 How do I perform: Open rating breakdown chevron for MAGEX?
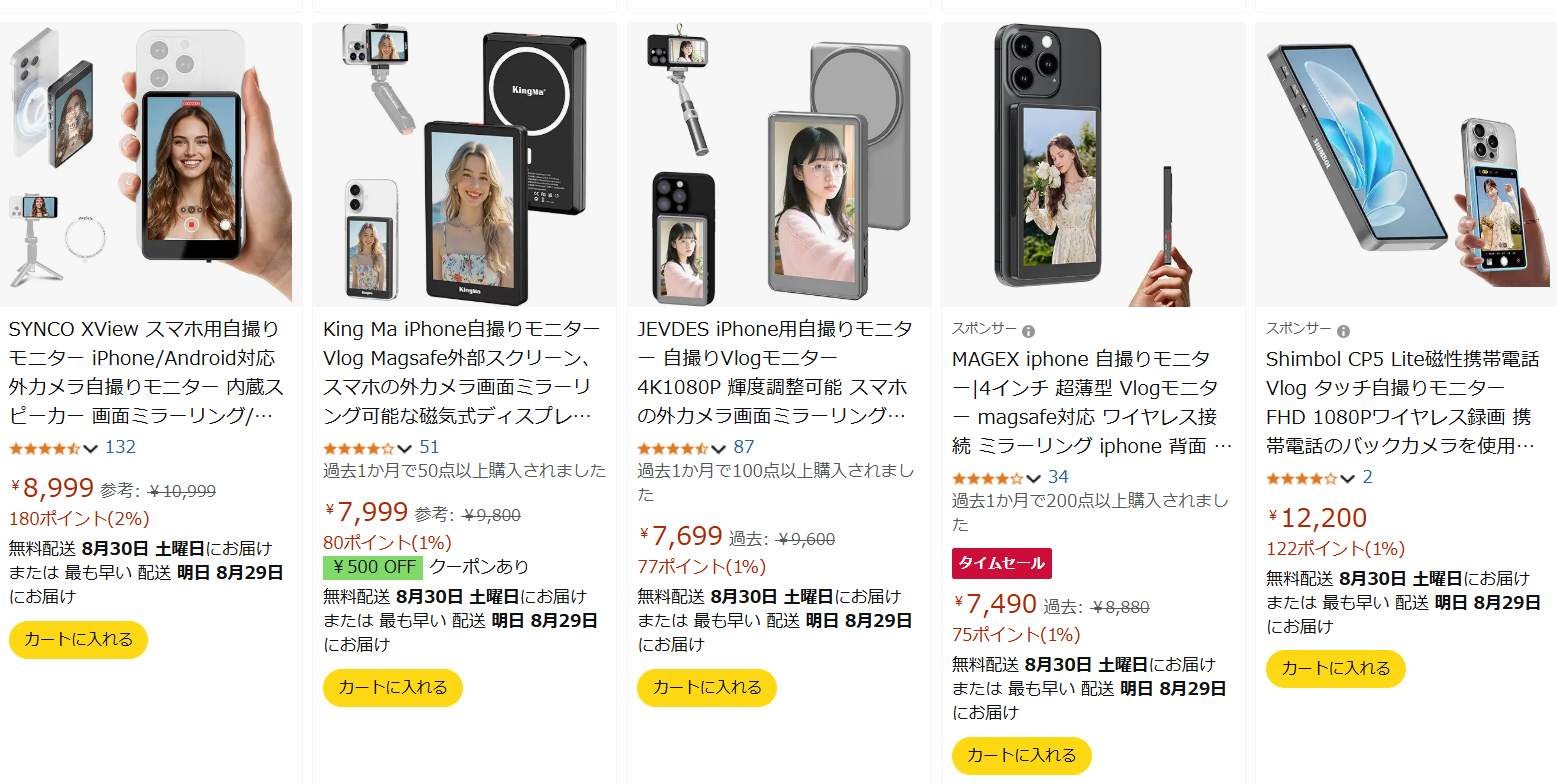tap(1034, 478)
